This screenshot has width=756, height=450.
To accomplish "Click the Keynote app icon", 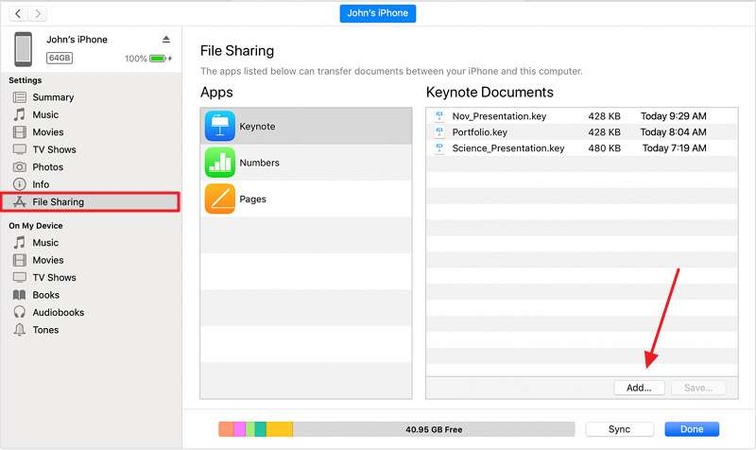I will (x=220, y=126).
